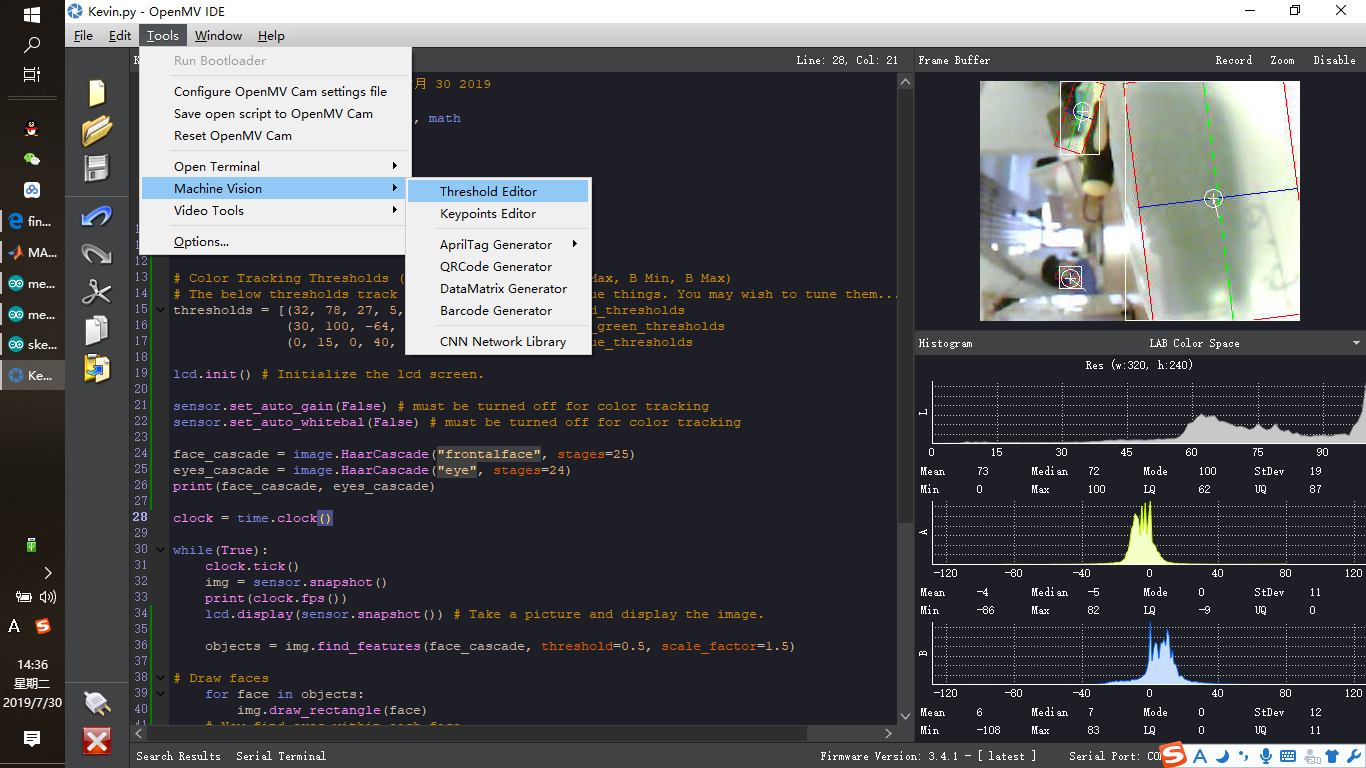The width and height of the screenshot is (1366, 768).
Task: Open the Window menu
Action: click(218, 35)
